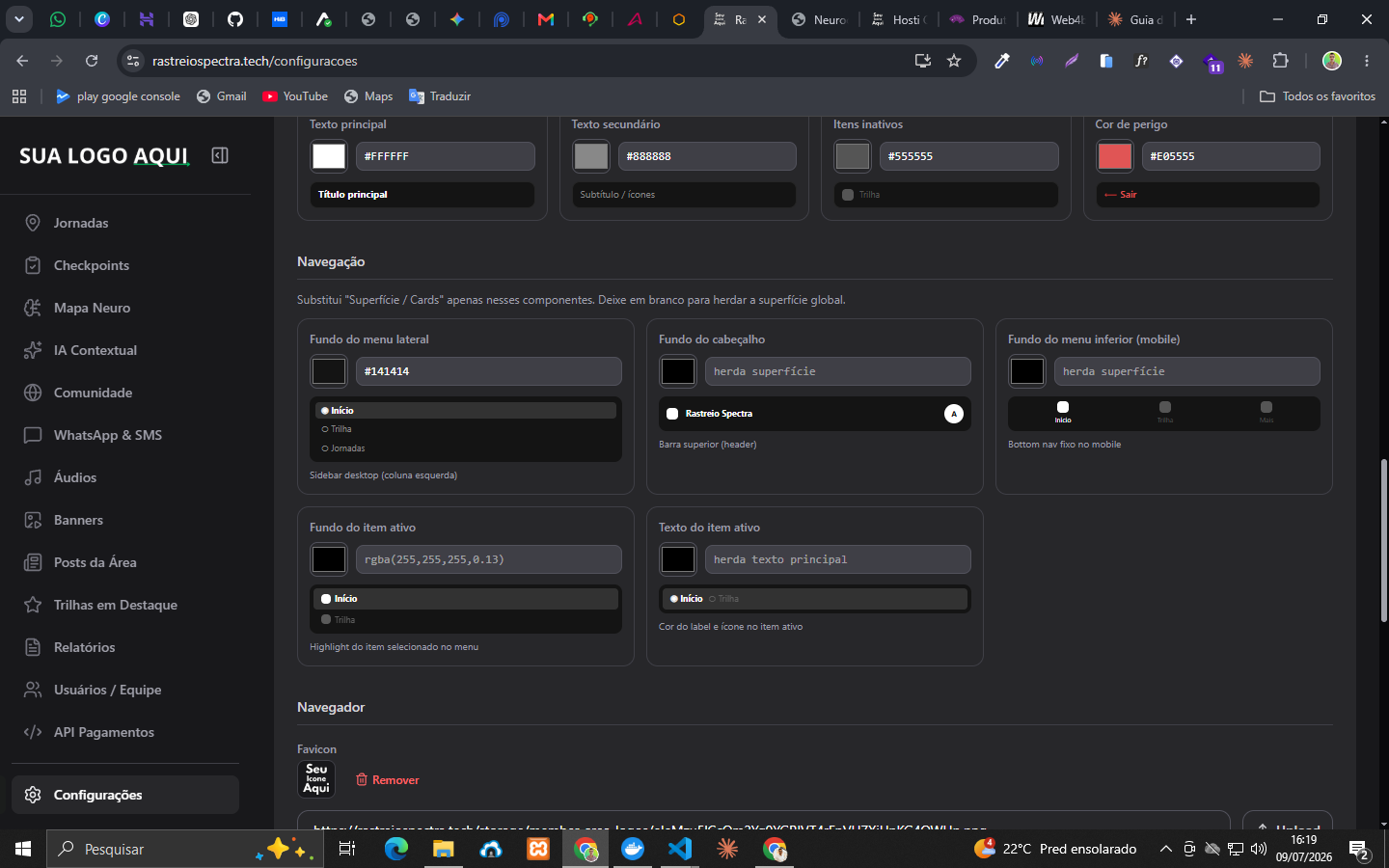Screen dimensions: 1389x868
Task: Click the Usuários / Equipe people icon
Action: pos(33,690)
